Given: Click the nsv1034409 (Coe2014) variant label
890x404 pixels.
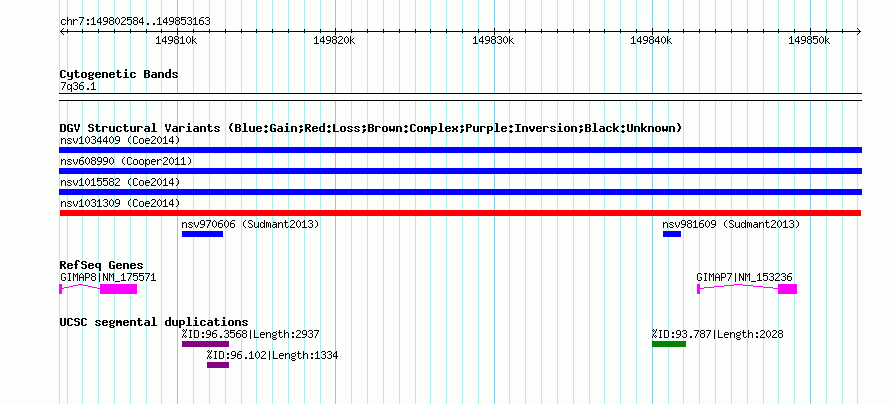Looking at the screenshot, I should tap(120, 140).
